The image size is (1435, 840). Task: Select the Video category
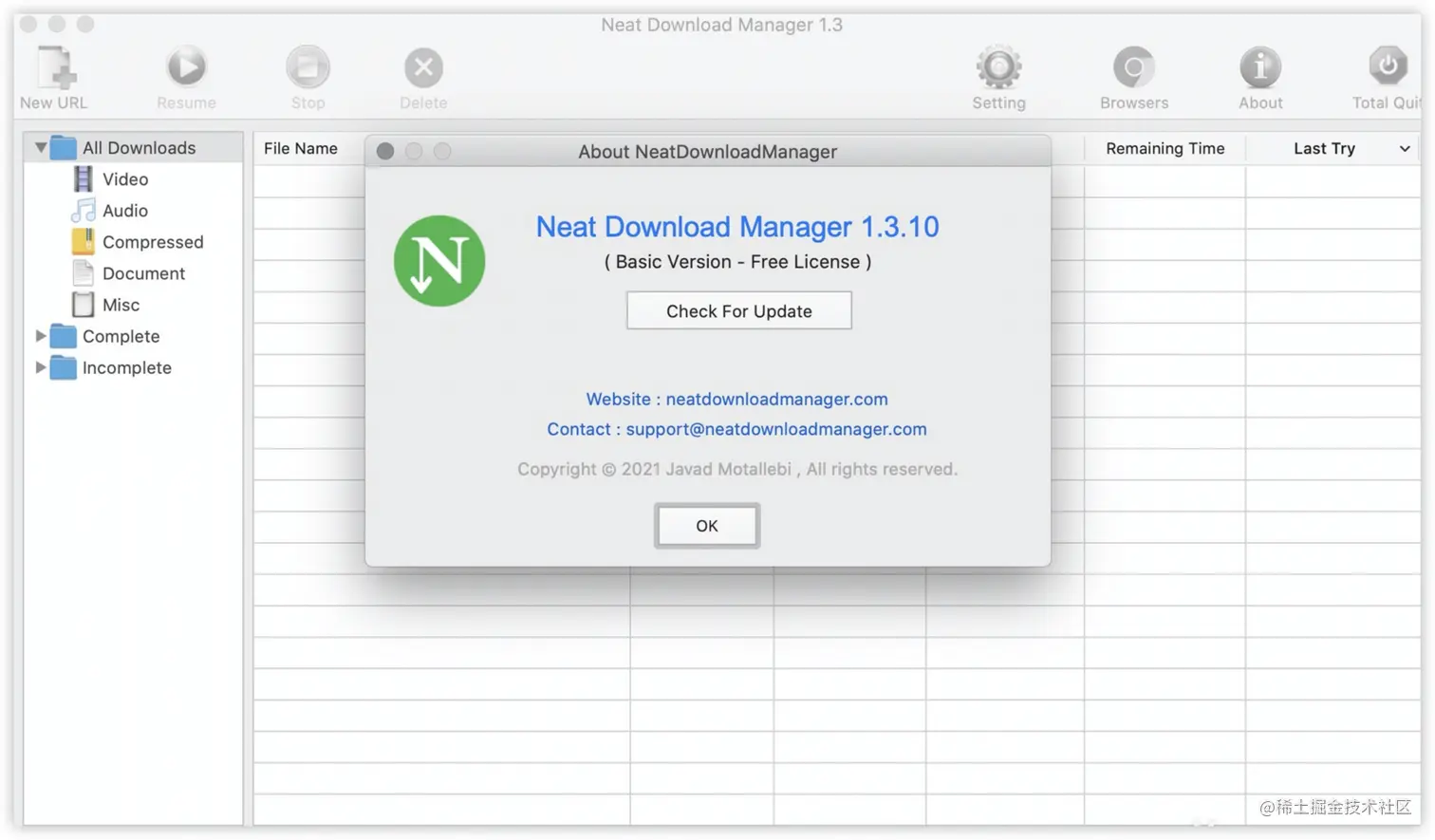click(x=125, y=179)
